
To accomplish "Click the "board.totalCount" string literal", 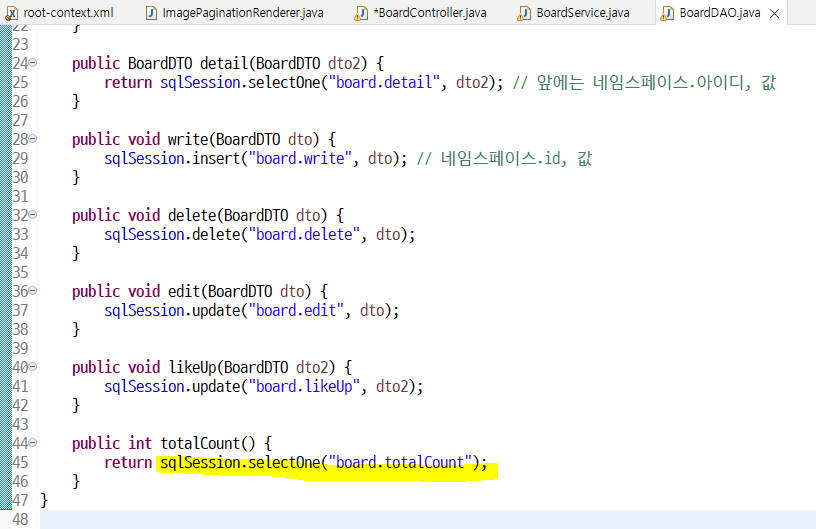I will [x=400, y=462].
